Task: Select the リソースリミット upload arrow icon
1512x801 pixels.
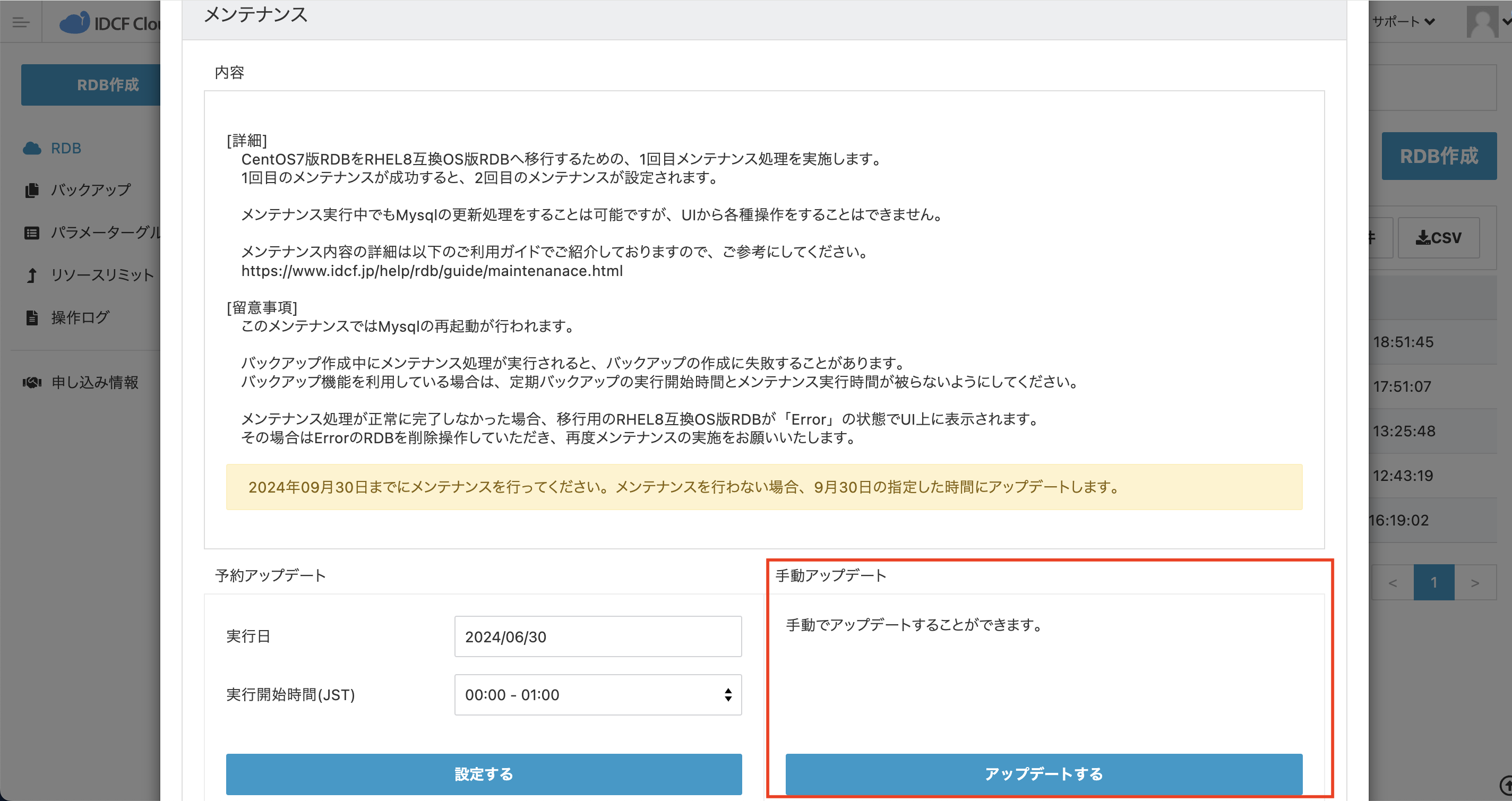Action: (x=31, y=274)
